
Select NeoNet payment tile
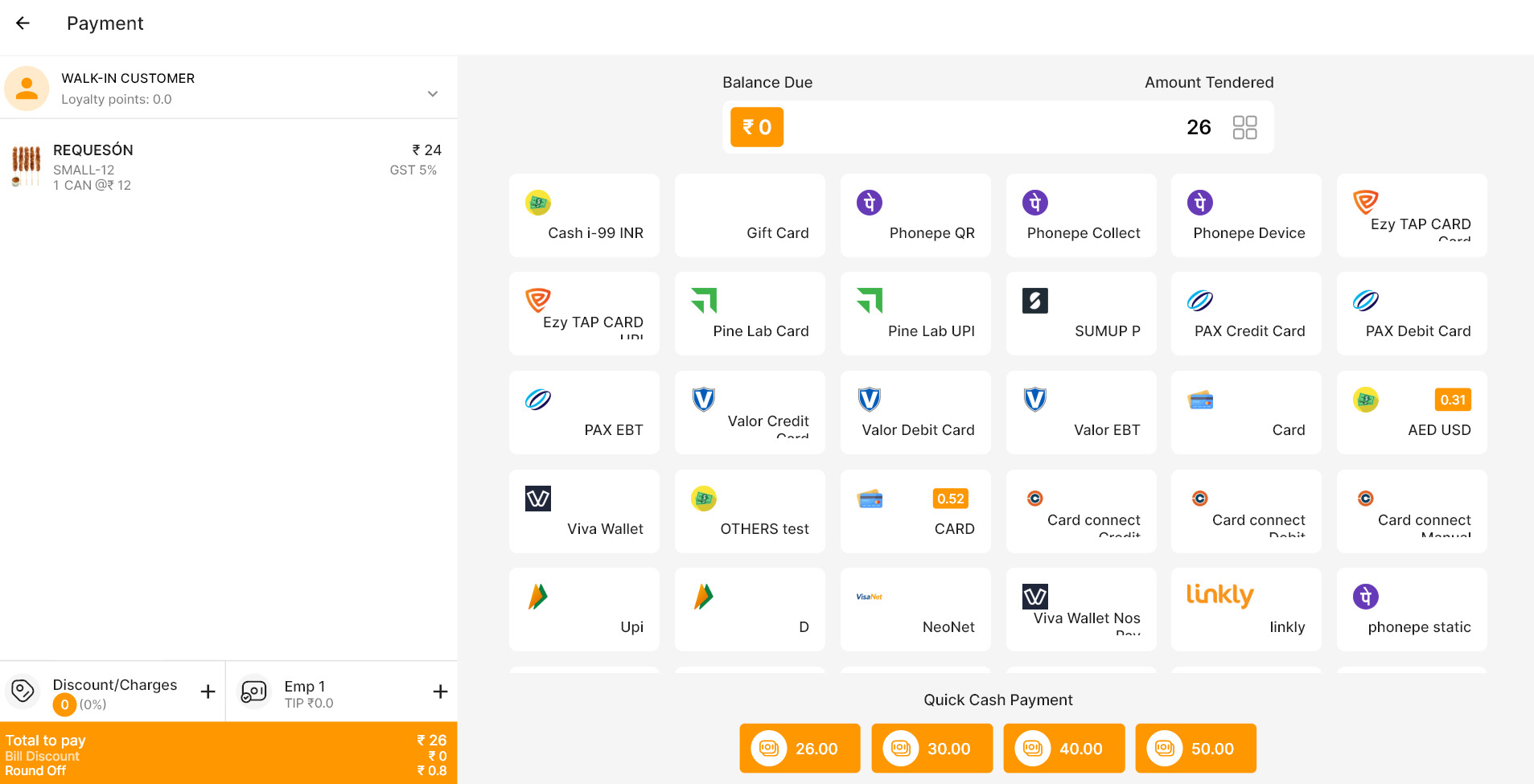(x=915, y=610)
